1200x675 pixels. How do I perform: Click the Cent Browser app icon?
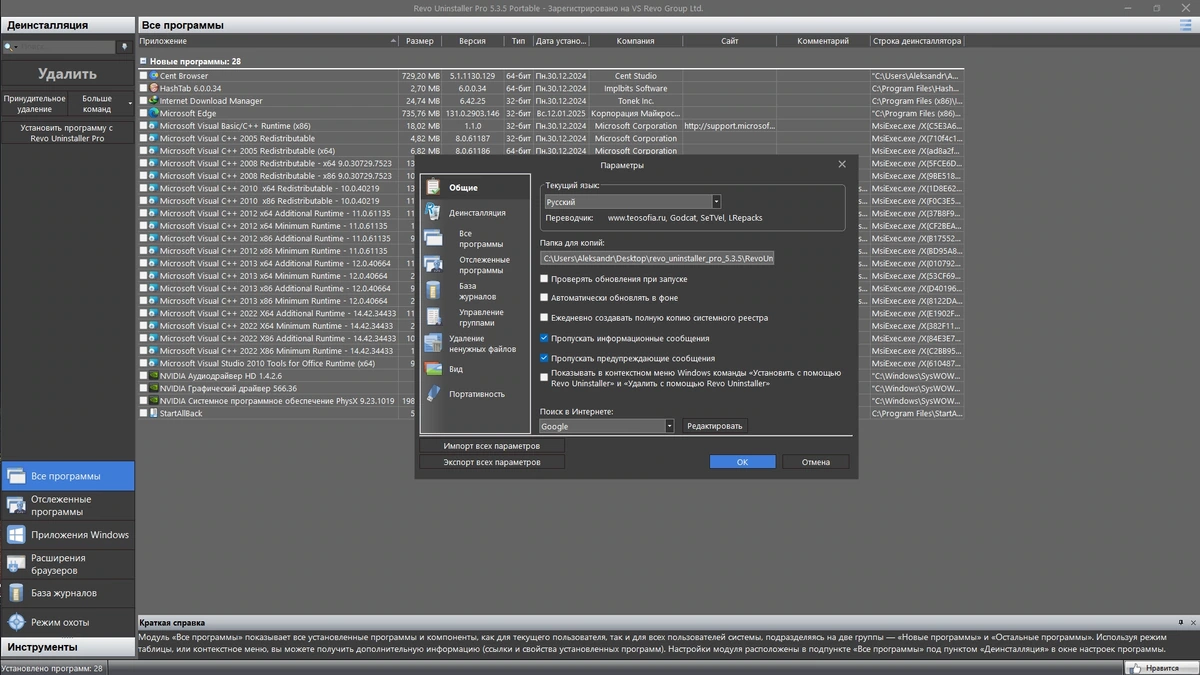153,76
